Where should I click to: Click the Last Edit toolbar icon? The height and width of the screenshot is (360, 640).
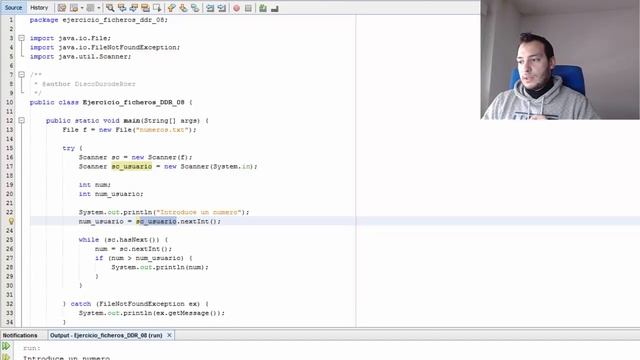click(x=62, y=8)
